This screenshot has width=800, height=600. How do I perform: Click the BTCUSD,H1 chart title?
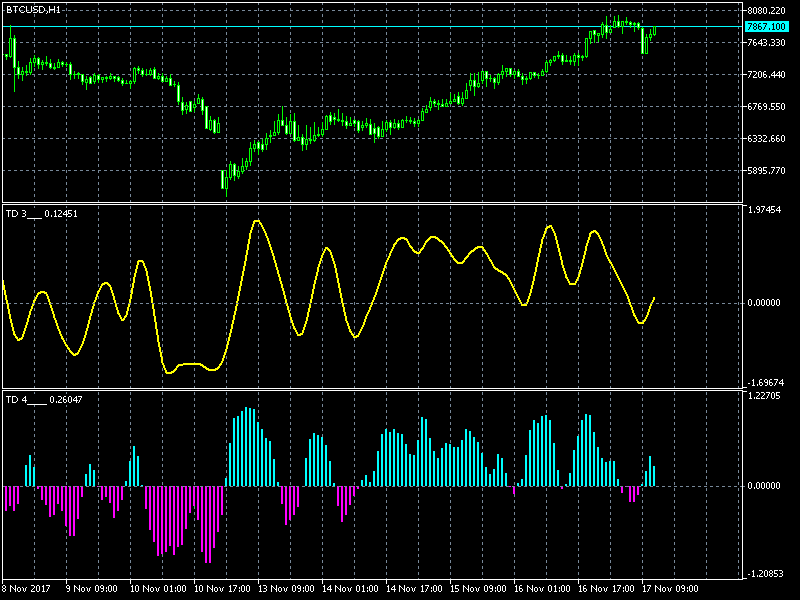[33, 10]
